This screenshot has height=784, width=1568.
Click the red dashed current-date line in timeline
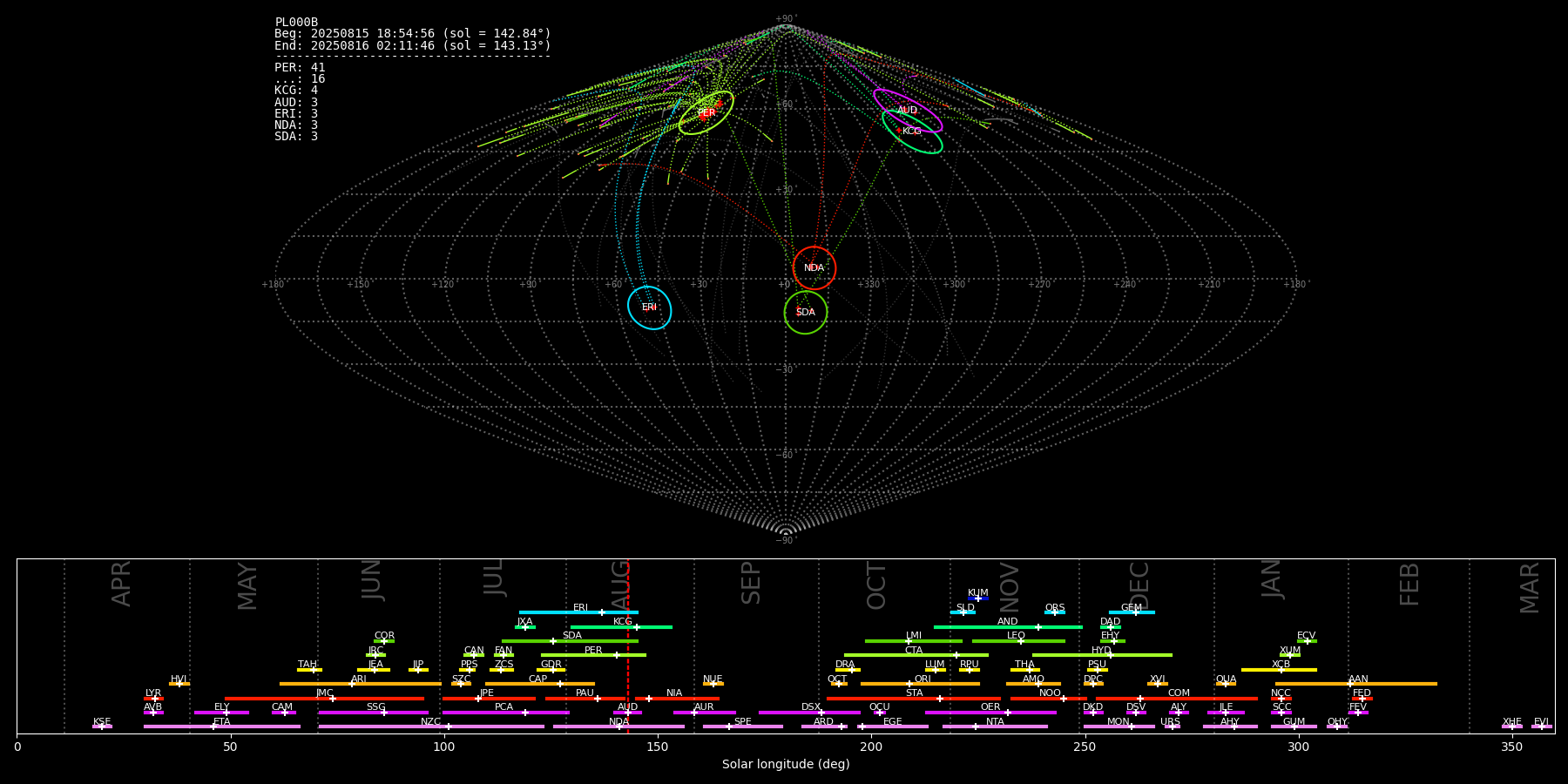click(x=628, y=645)
